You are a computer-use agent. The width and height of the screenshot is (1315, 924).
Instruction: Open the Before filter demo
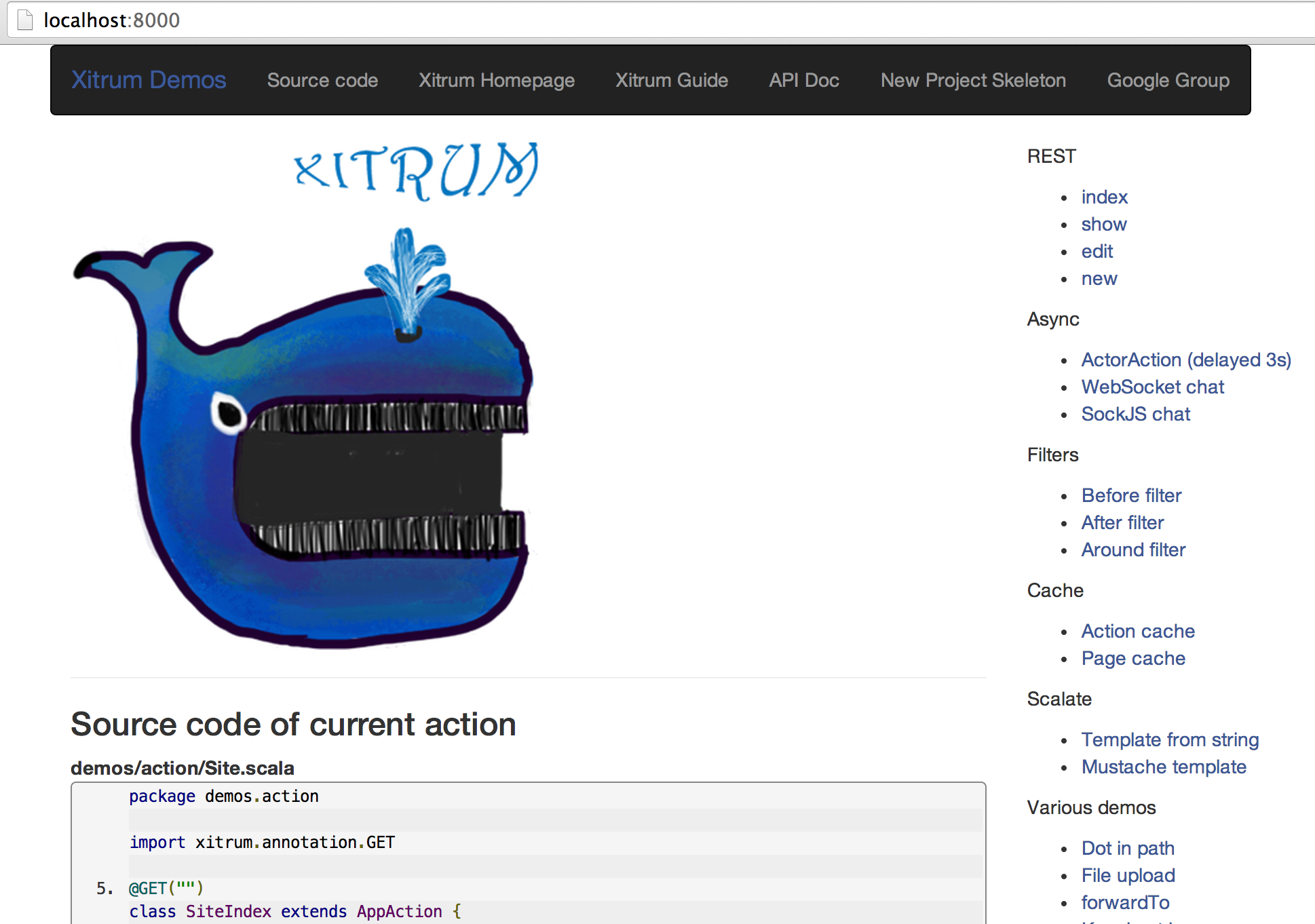click(x=1131, y=495)
